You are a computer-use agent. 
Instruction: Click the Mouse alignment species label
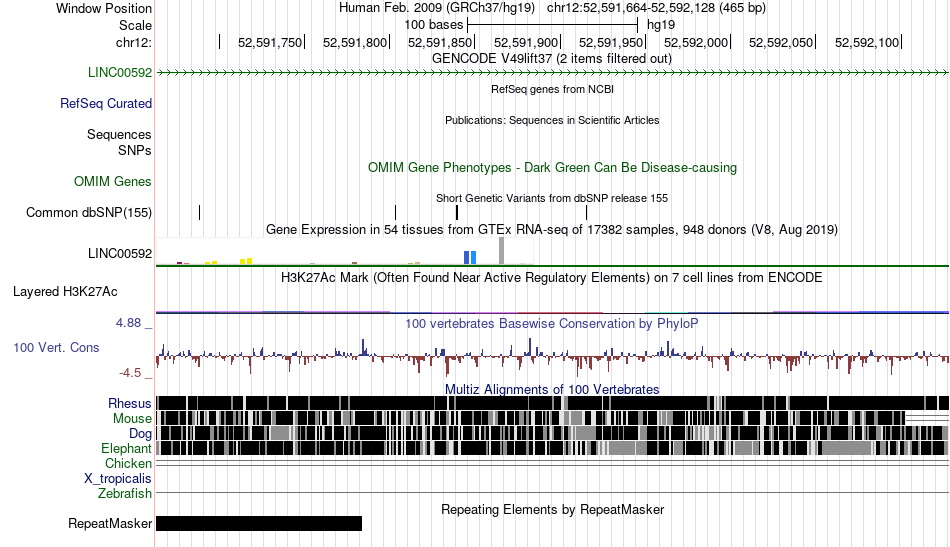pos(132,419)
